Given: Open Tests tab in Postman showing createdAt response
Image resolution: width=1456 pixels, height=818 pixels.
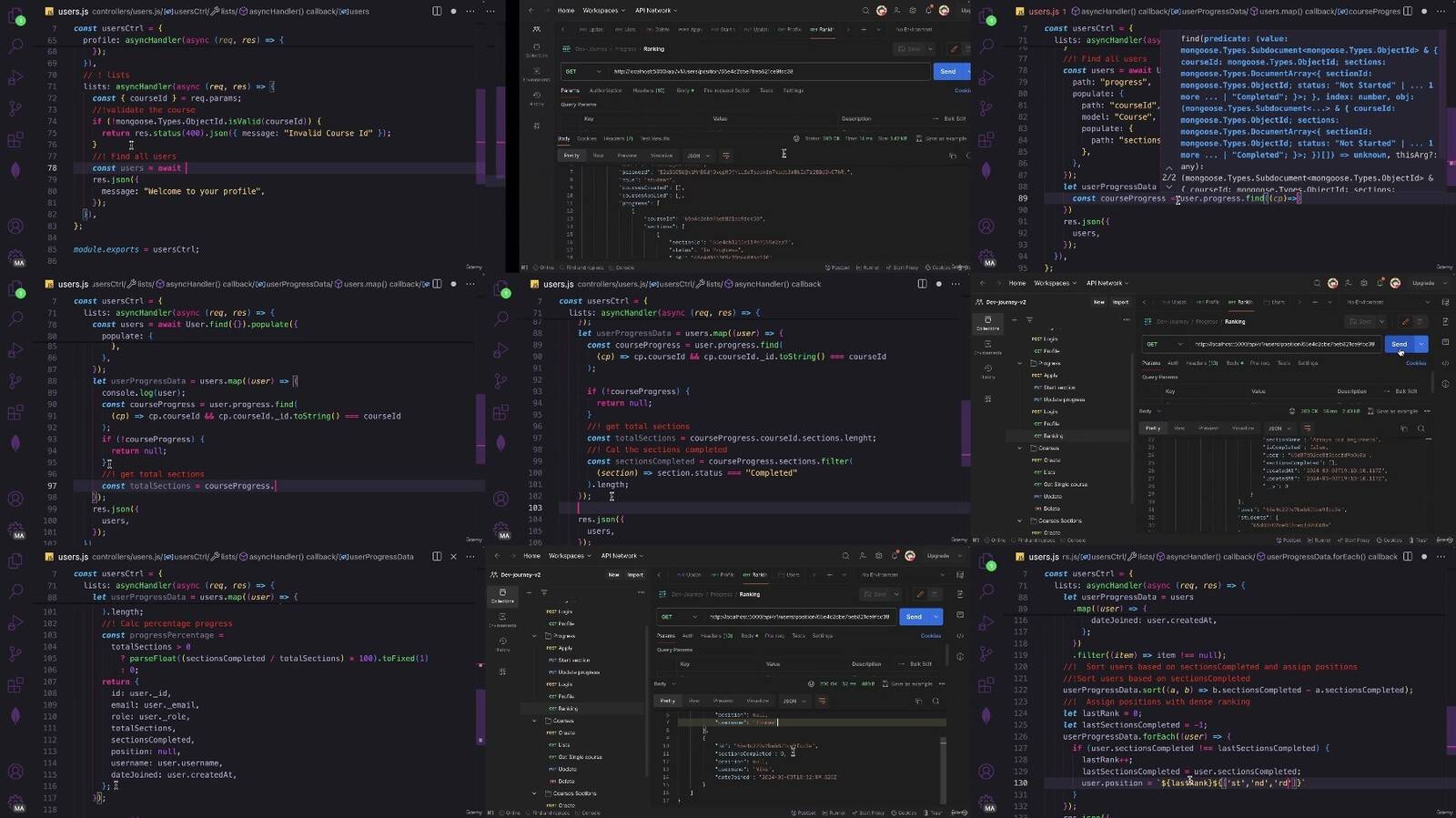Looking at the screenshot, I should 1283,363.
